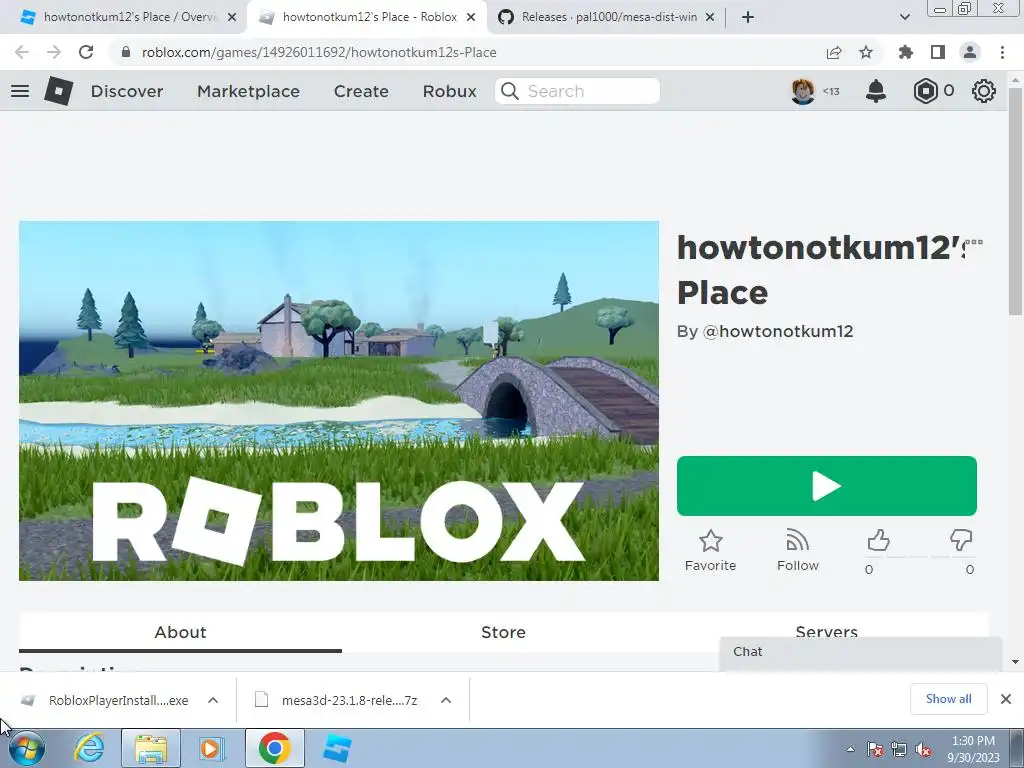Viewport: 1024px width, 768px height.
Task: Open Windows Explorer from taskbar
Action: pos(151,748)
